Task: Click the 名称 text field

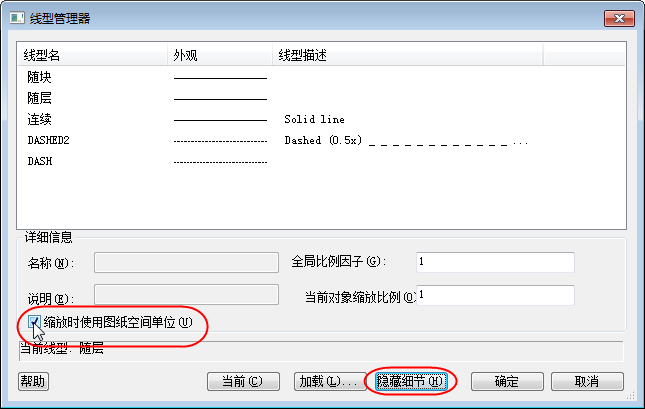Action: coord(186,263)
